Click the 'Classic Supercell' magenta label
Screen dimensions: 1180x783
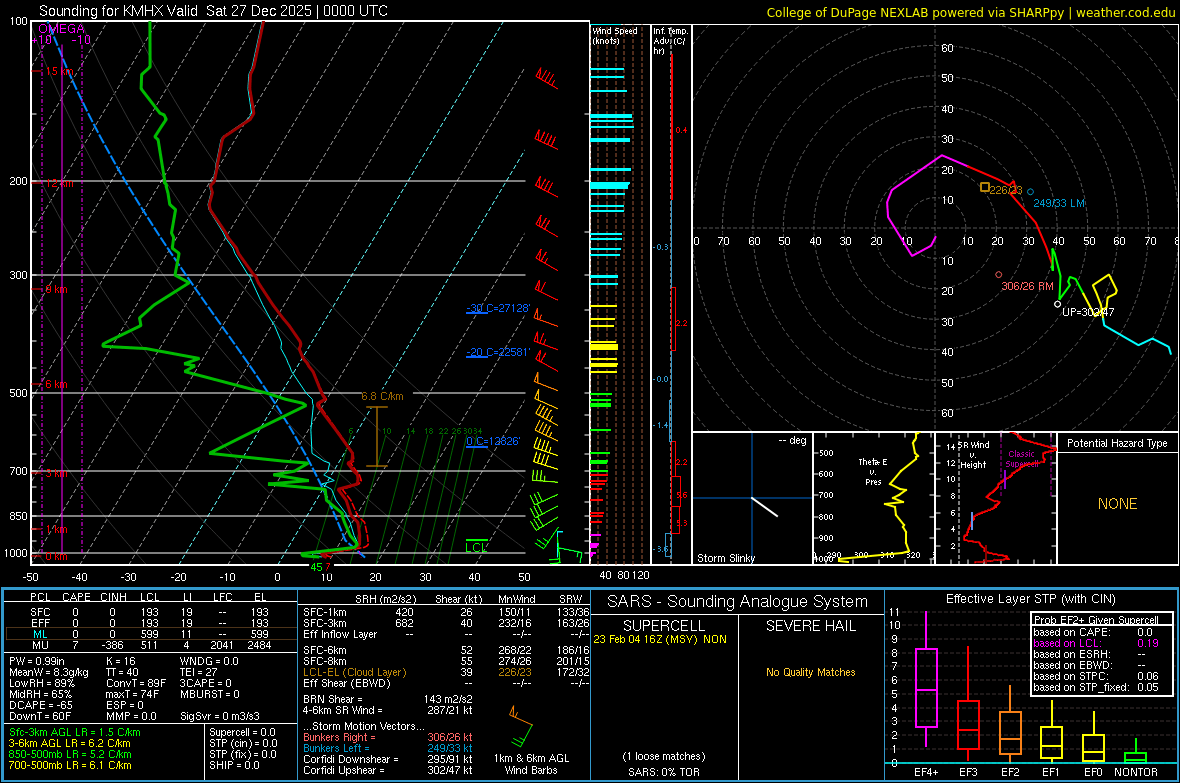click(x=1022, y=459)
